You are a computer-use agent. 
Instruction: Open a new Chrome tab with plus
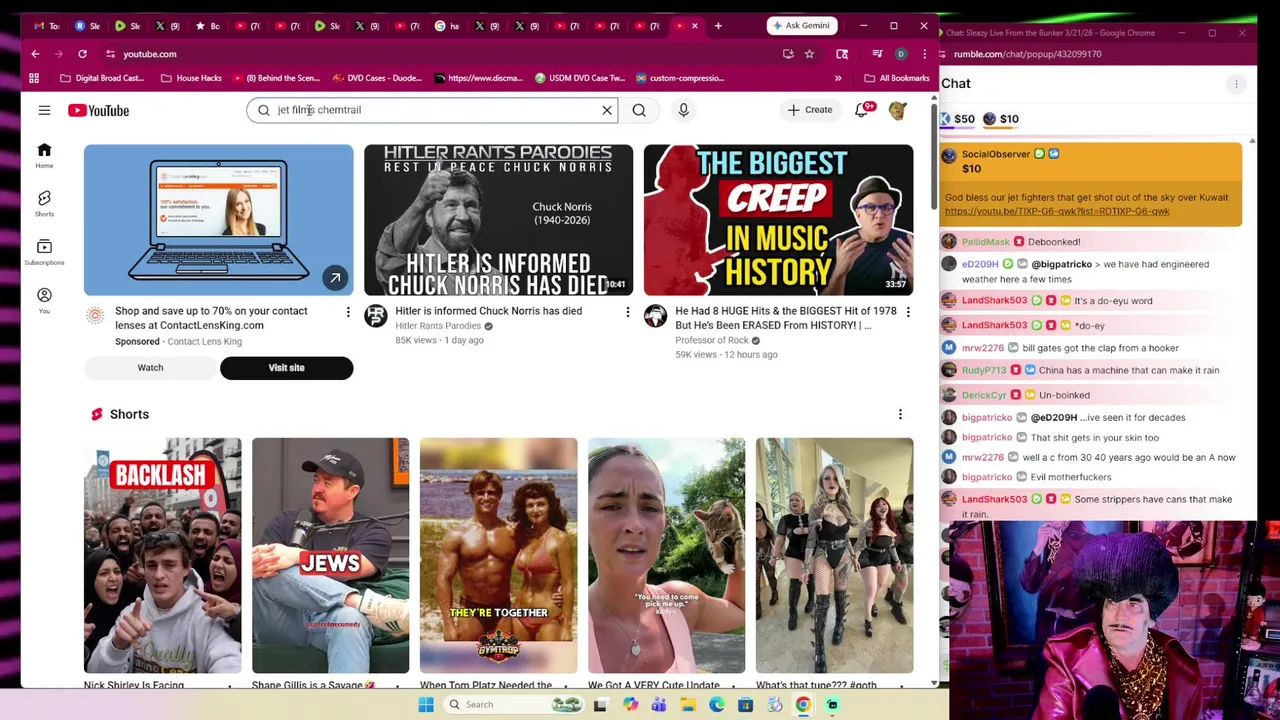point(718,26)
